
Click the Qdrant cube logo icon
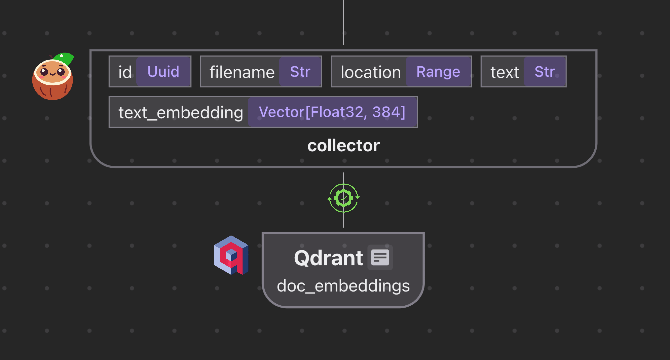231,255
